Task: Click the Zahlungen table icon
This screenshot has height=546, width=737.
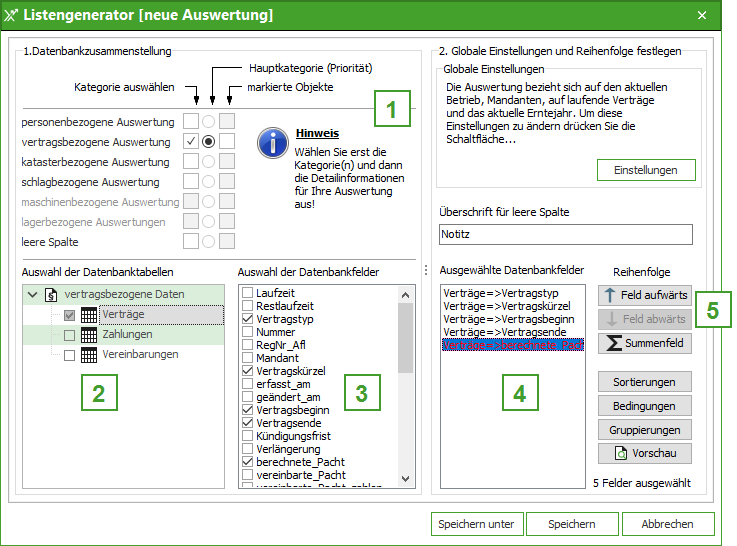Action: 89,335
